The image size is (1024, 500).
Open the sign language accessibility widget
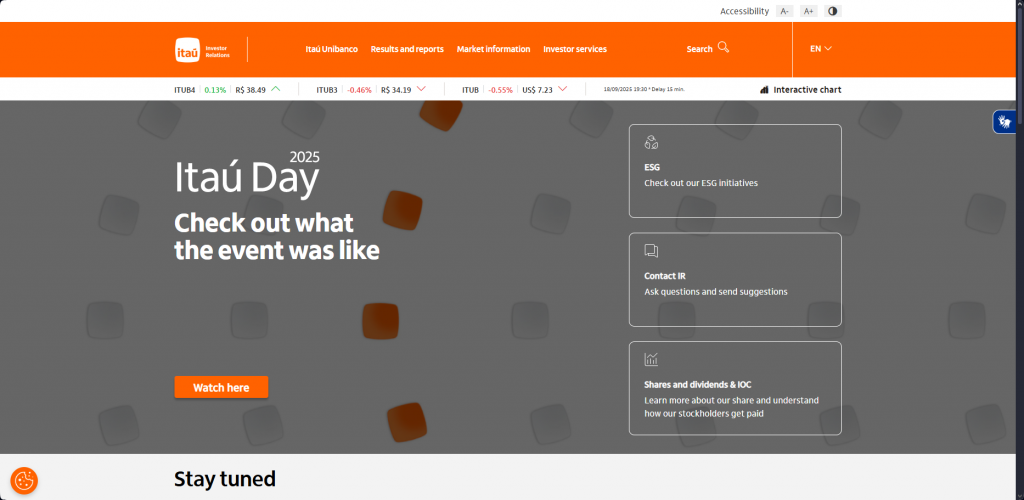(x=1003, y=122)
